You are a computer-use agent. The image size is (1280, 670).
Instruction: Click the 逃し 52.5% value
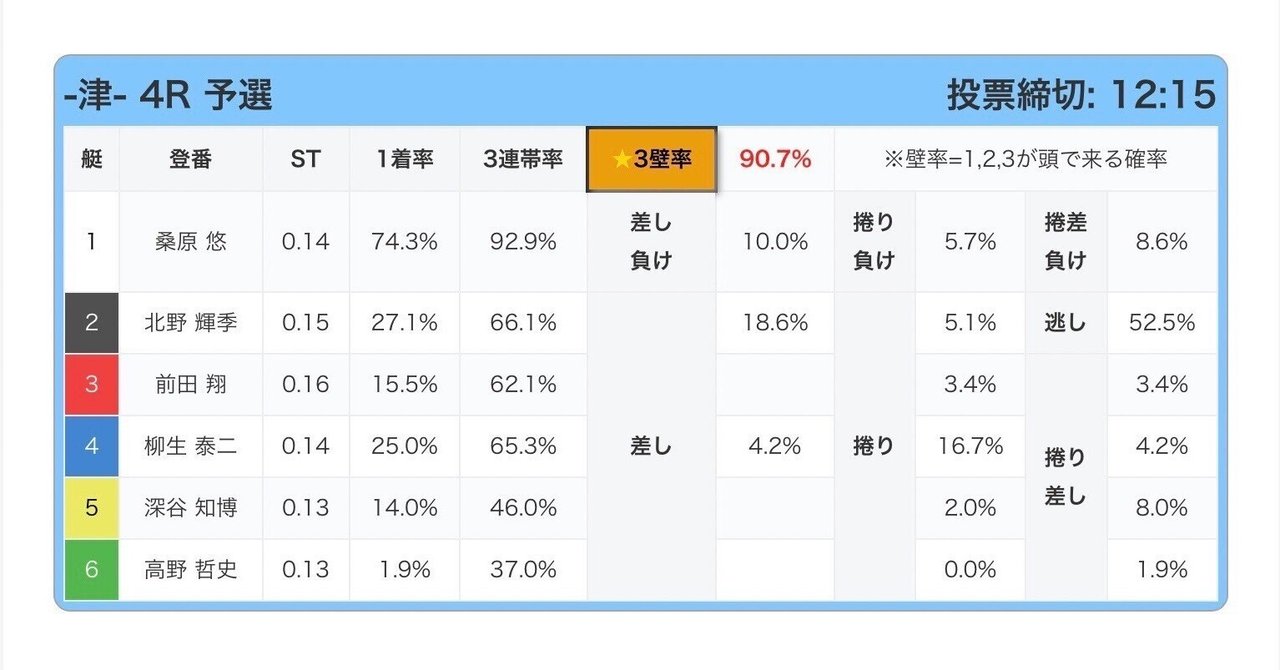(1161, 323)
